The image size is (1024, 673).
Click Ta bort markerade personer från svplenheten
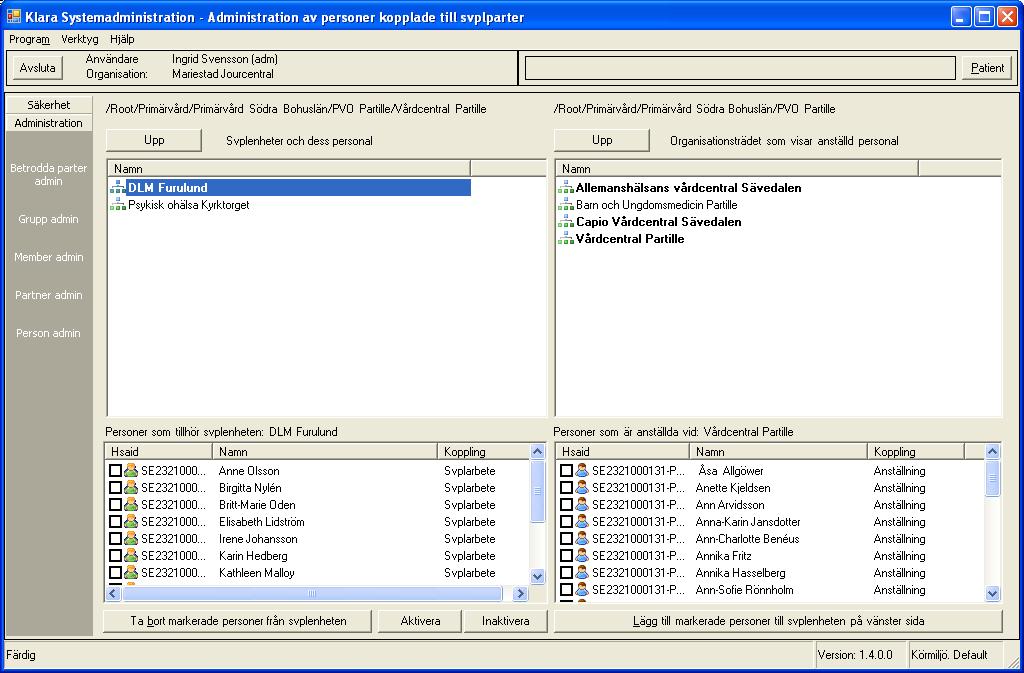(238, 621)
